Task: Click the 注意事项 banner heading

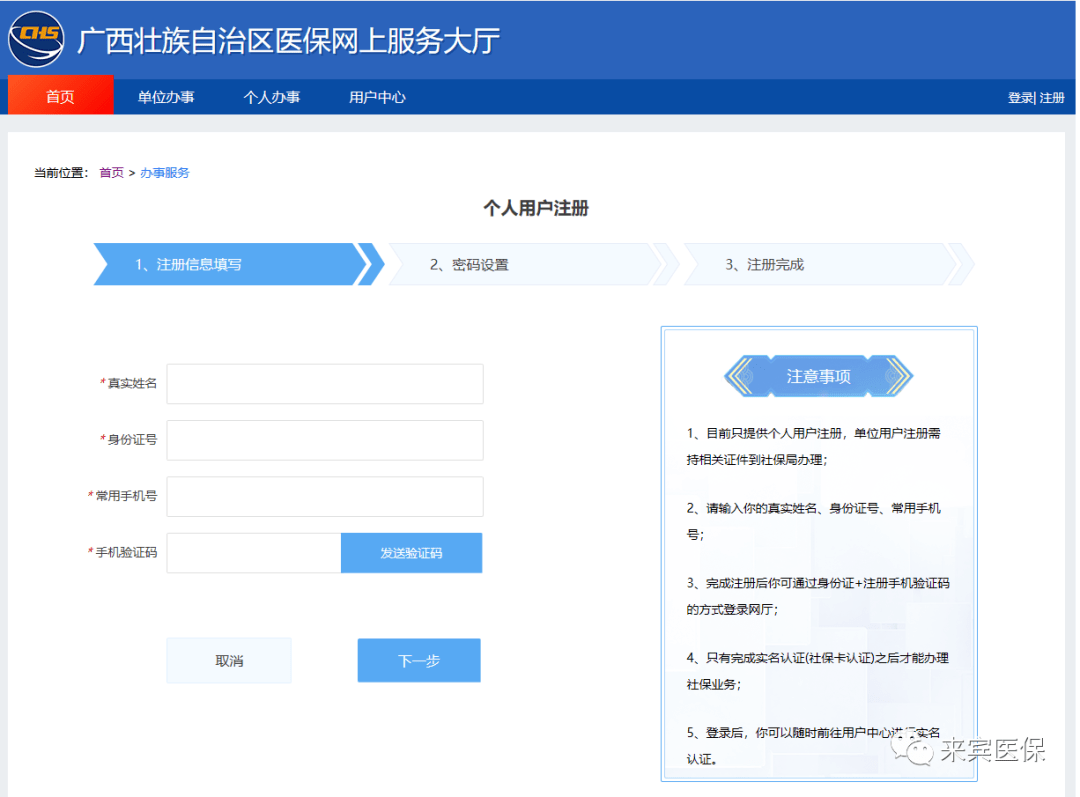Action: click(818, 376)
